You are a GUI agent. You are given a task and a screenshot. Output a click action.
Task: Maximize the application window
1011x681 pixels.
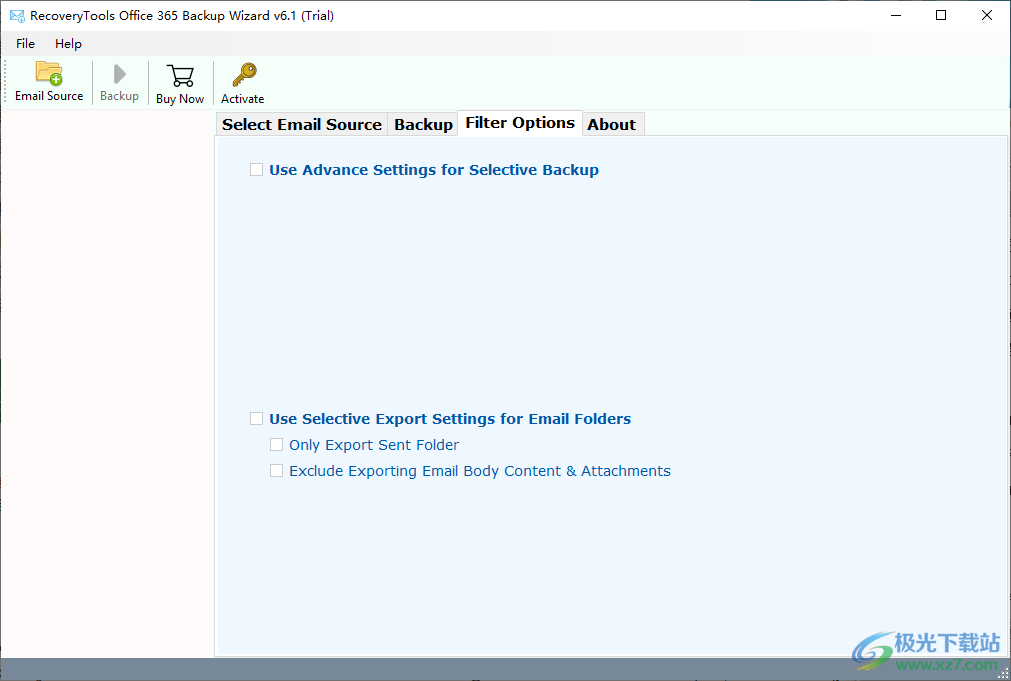tap(940, 15)
